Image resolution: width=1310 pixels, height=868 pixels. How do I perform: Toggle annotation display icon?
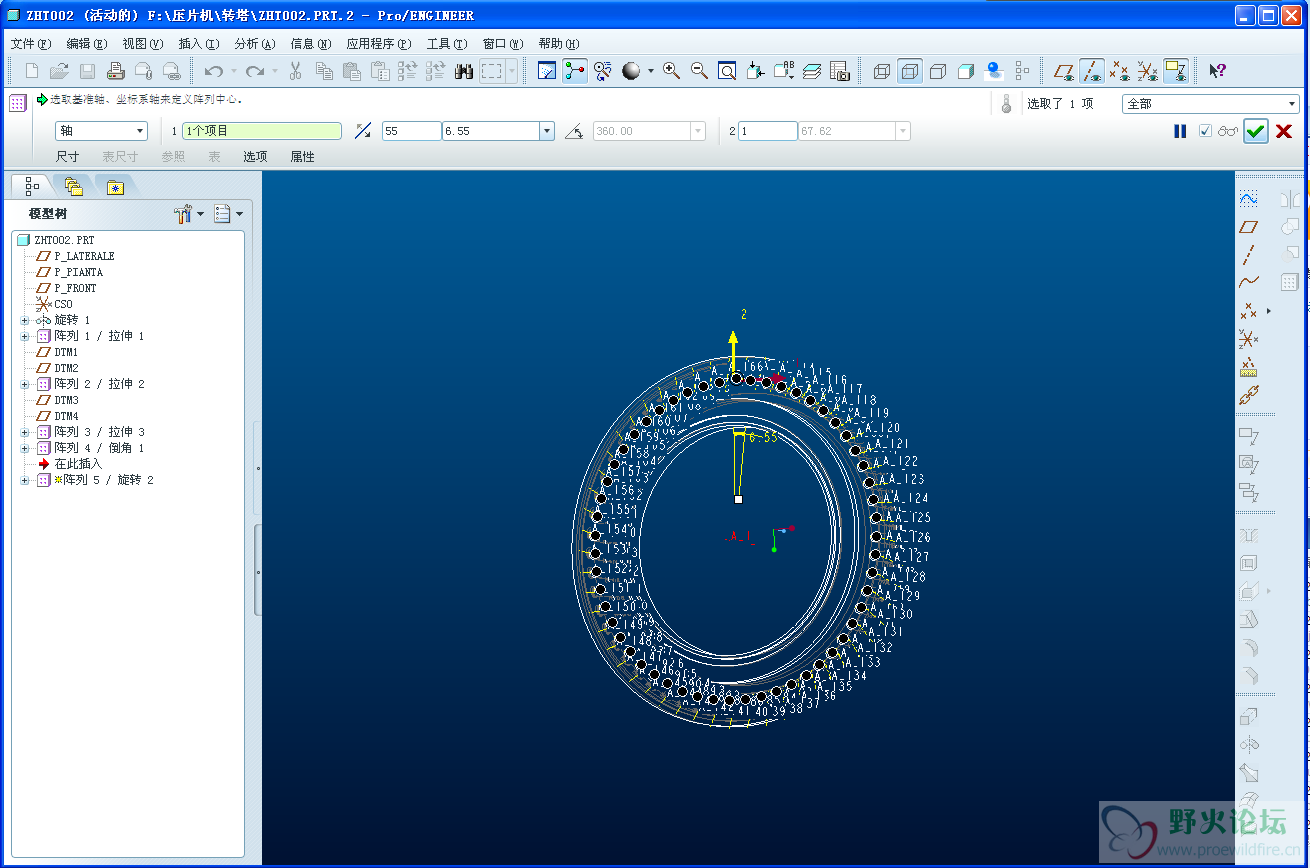(x=1176, y=71)
